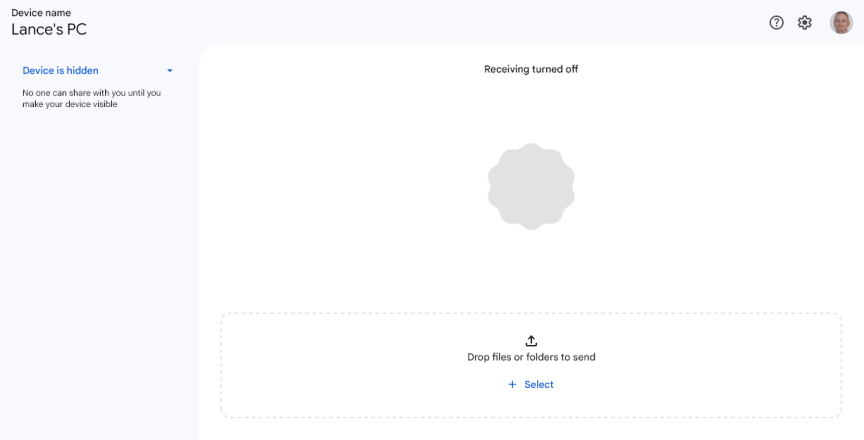
Task: Open the "Device is hidden" visibility menu
Action: pos(61,71)
